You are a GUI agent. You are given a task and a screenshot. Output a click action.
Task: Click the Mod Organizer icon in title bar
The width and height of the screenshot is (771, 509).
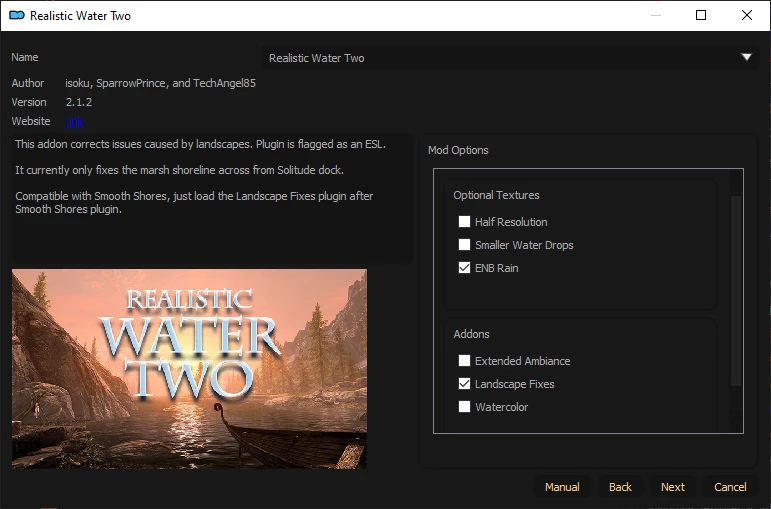[17, 15]
